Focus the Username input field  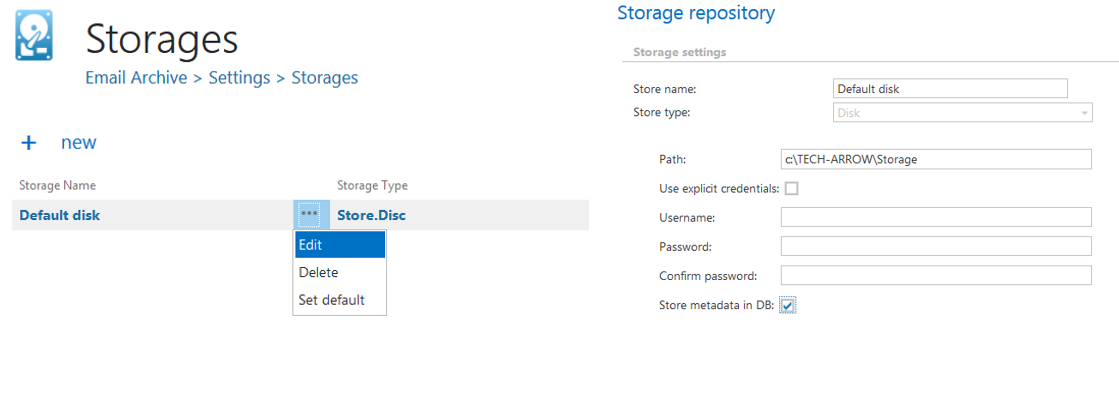click(936, 218)
